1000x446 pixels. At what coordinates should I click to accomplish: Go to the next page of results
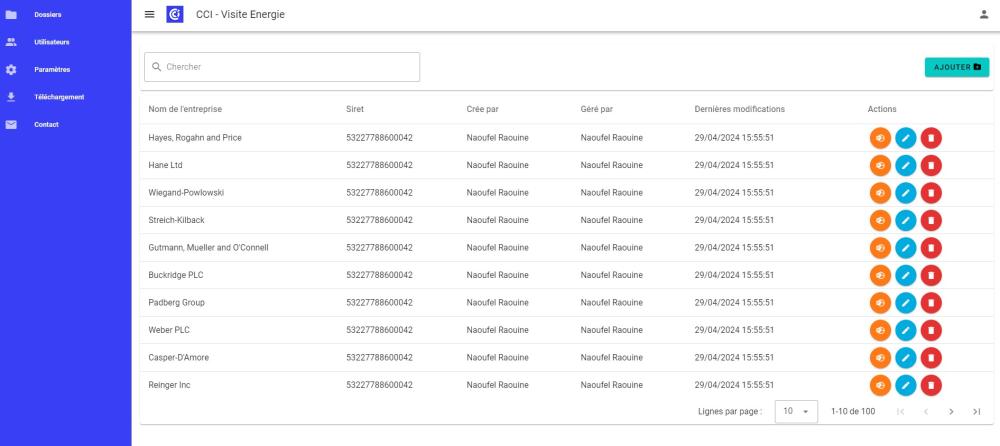(951, 412)
